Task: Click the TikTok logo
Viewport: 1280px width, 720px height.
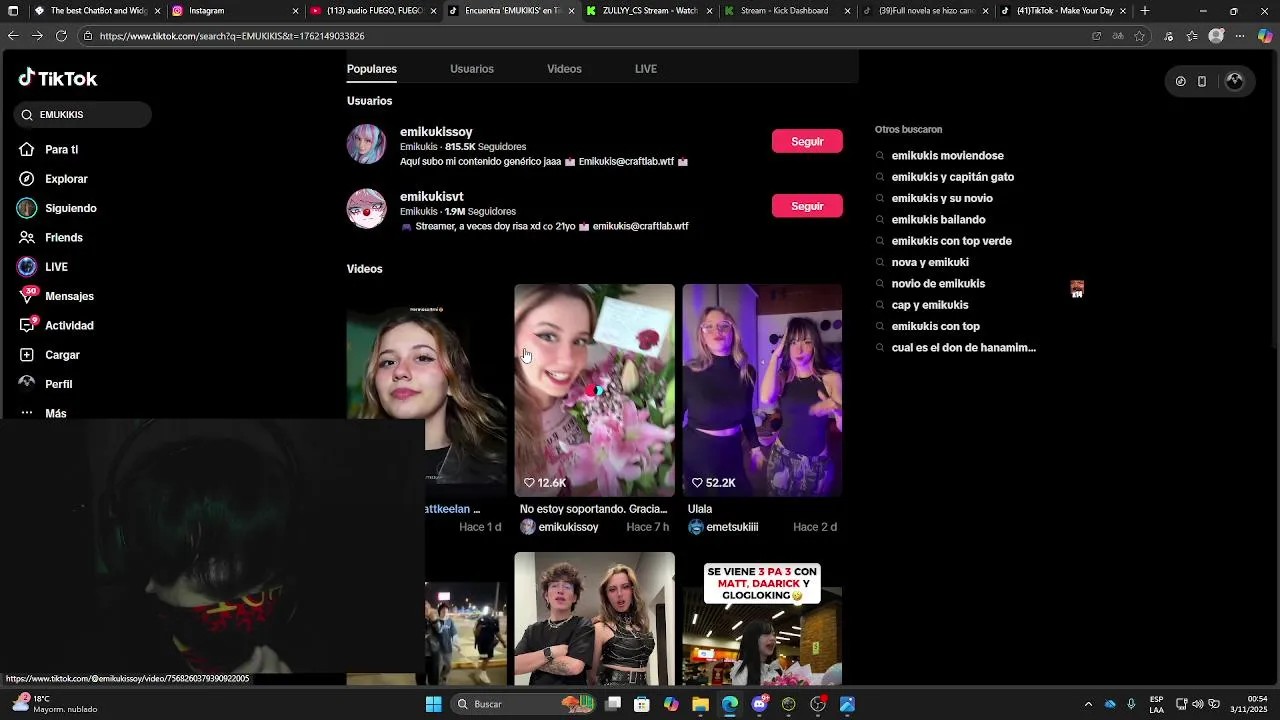Action: click(57, 78)
